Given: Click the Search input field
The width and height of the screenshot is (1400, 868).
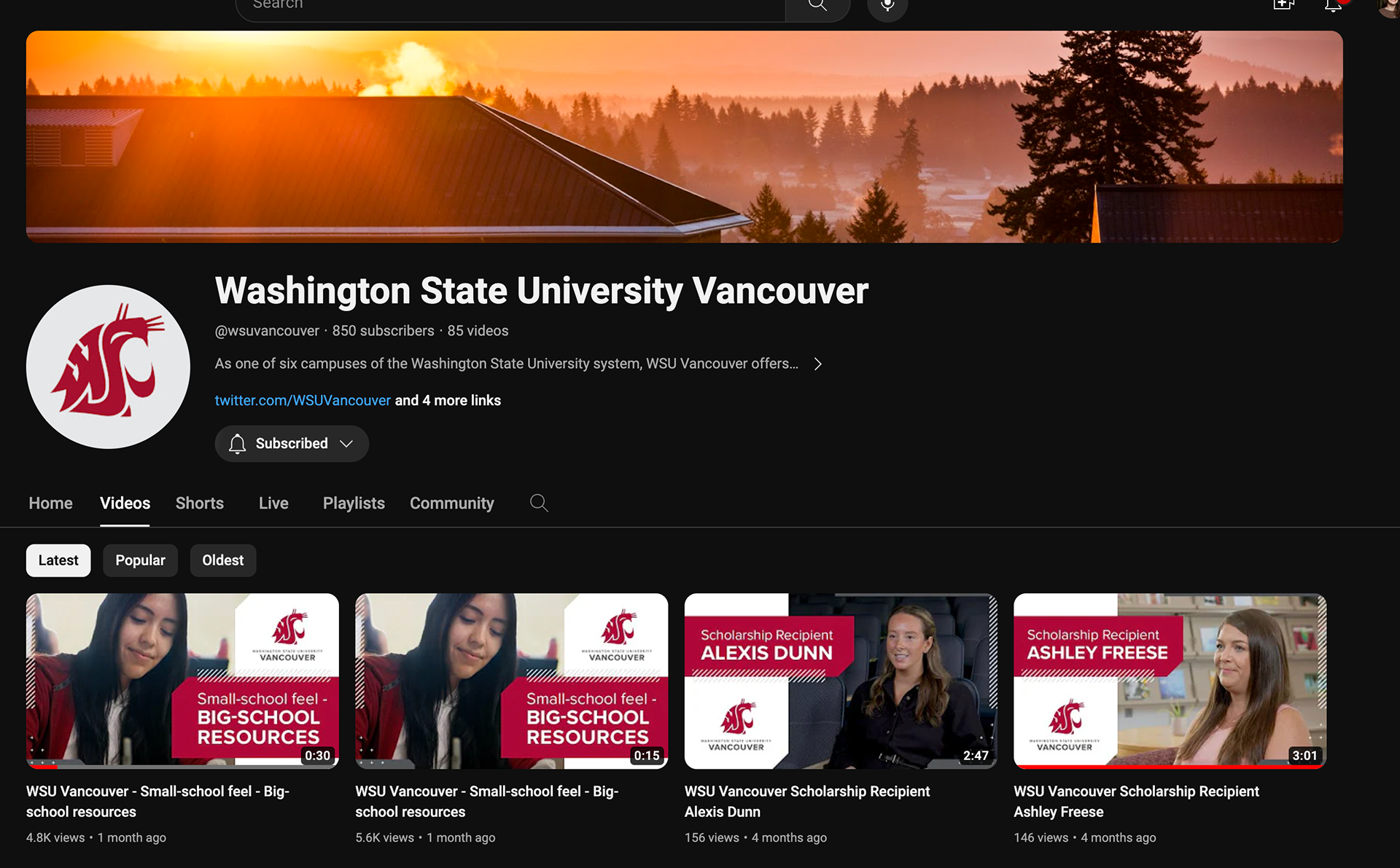Looking at the screenshot, I should [x=510, y=6].
